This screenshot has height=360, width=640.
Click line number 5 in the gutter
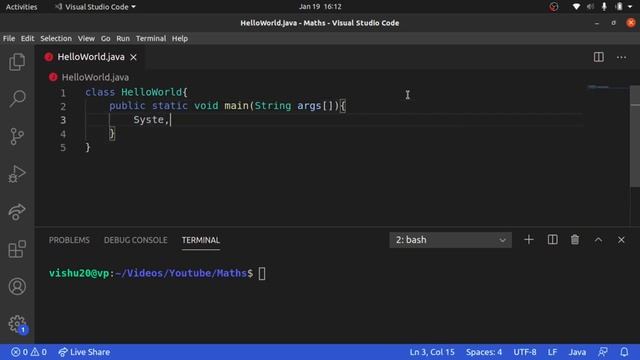click(x=63, y=147)
